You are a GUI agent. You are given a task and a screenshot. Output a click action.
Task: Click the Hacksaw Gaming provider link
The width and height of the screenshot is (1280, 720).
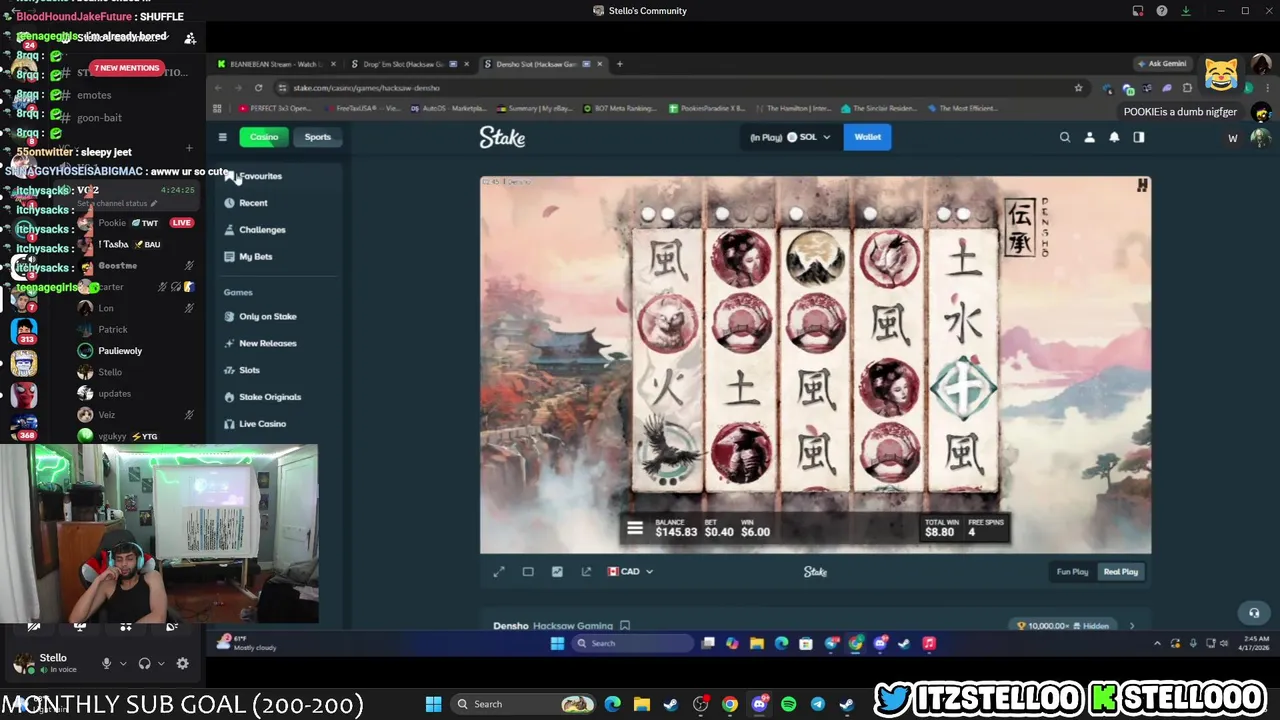coord(573,626)
